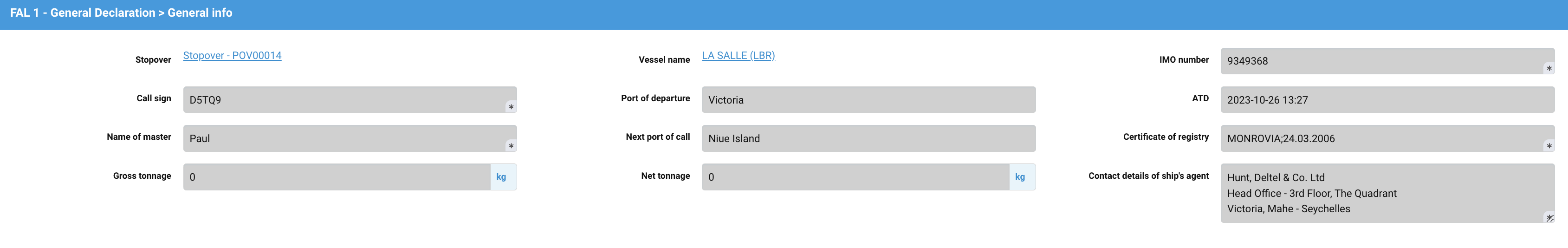Click the Port of departure field showing Victoria
Screen dimensions: 1568x248
[x=868, y=100]
